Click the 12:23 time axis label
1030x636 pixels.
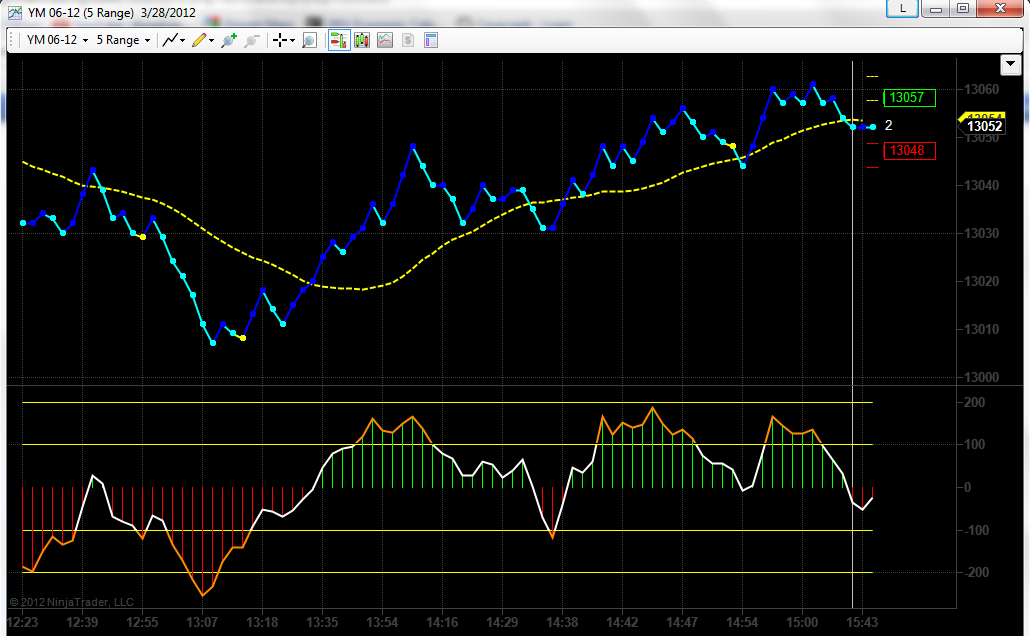(23, 622)
